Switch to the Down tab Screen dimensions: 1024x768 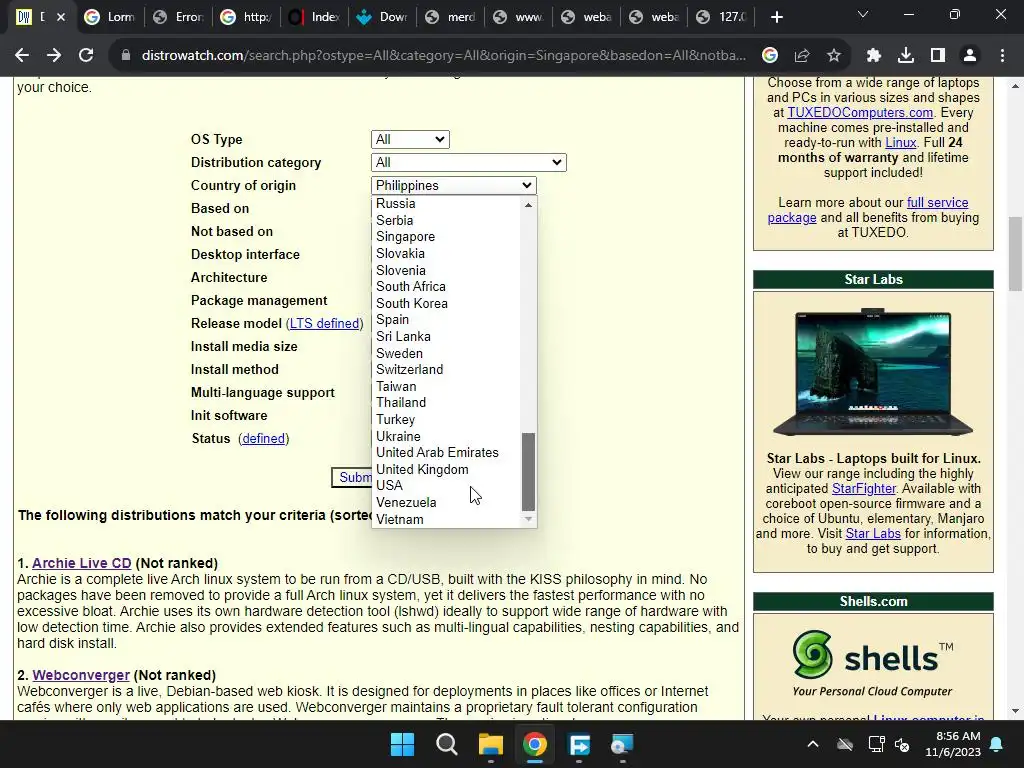pyautogui.click(x=381, y=17)
